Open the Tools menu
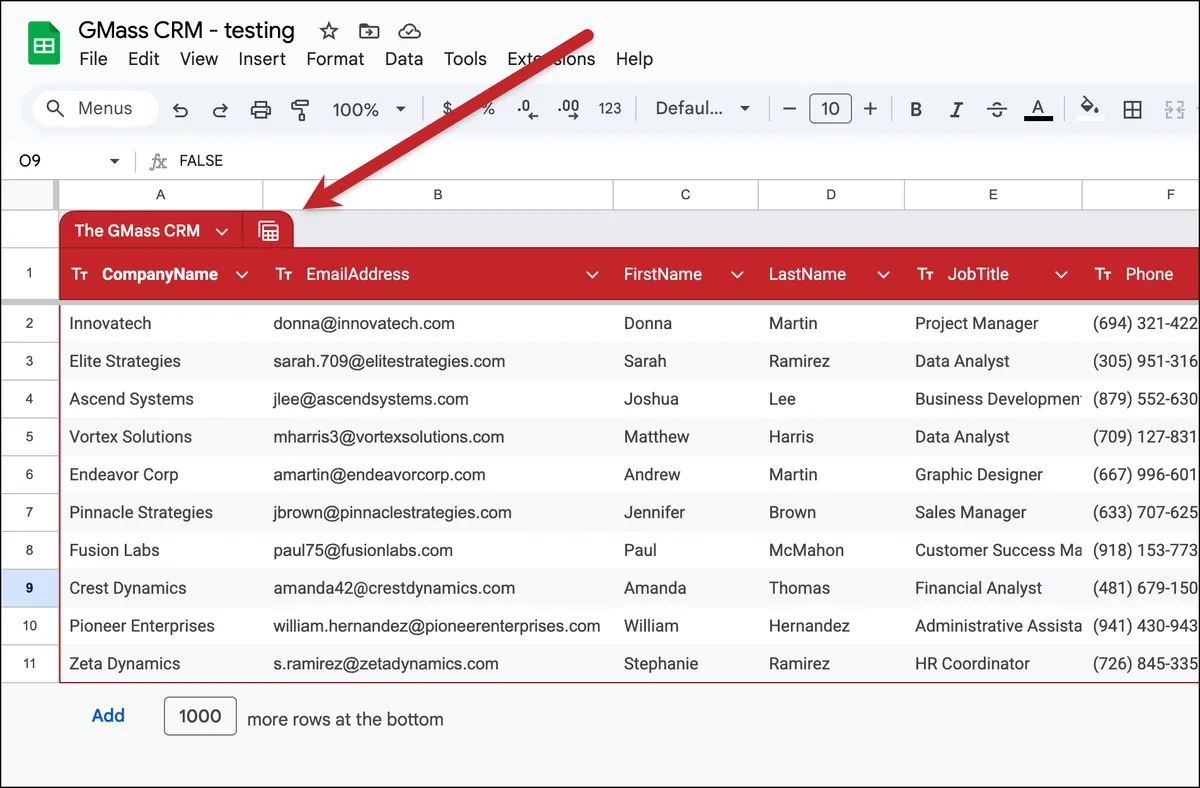Image resolution: width=1200 pixels, height=788 pixels. click(465, 59)
